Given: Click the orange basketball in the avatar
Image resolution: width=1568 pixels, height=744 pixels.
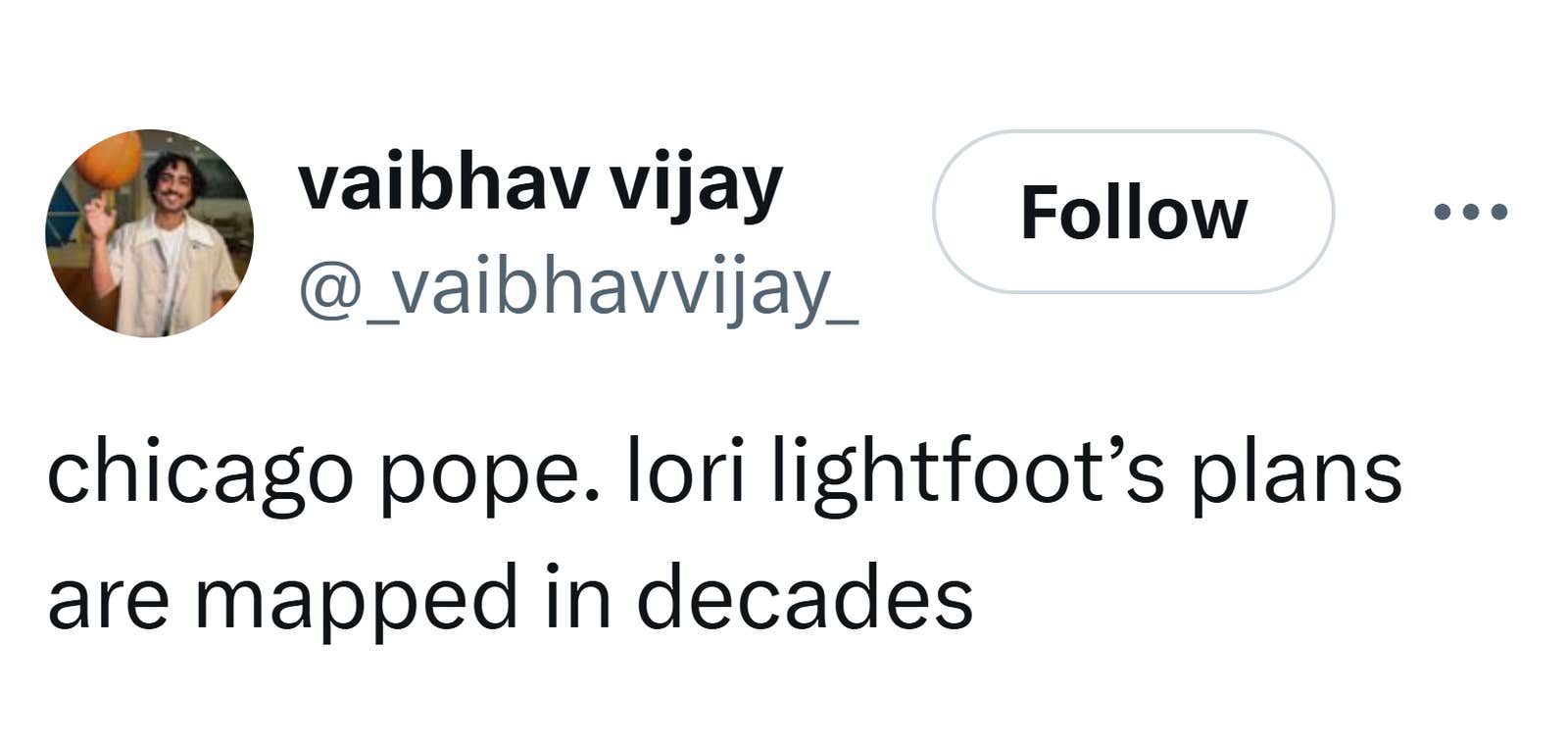Looking at the screenshot, I should coord(108,160).
